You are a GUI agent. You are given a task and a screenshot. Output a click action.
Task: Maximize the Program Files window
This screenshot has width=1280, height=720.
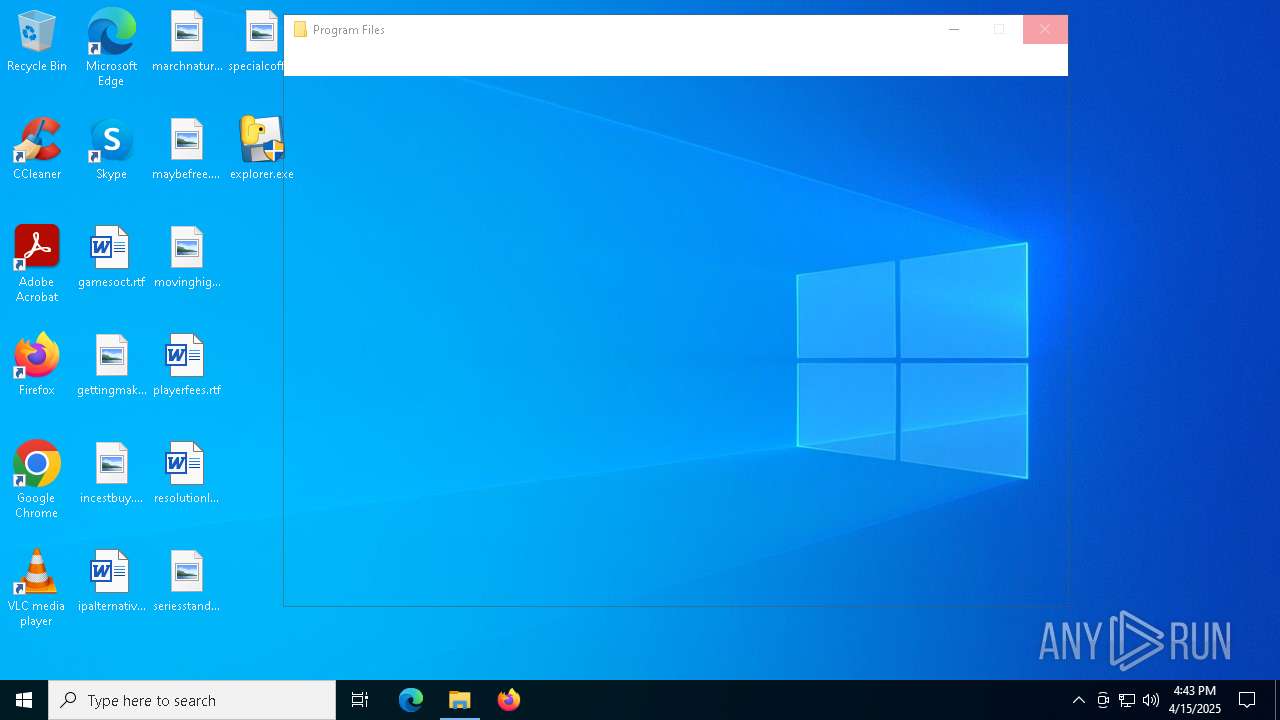(999, 30)
